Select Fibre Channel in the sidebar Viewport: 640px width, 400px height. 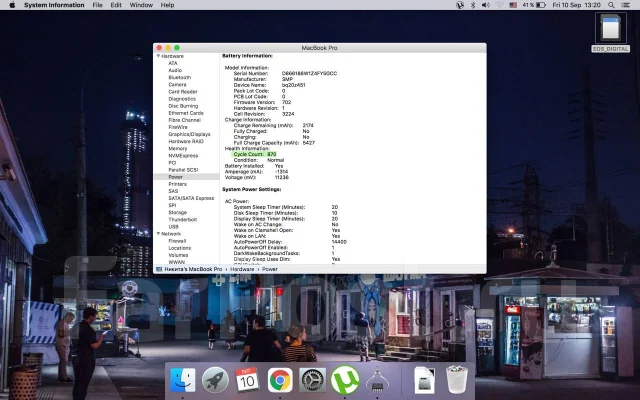[184, 120]
